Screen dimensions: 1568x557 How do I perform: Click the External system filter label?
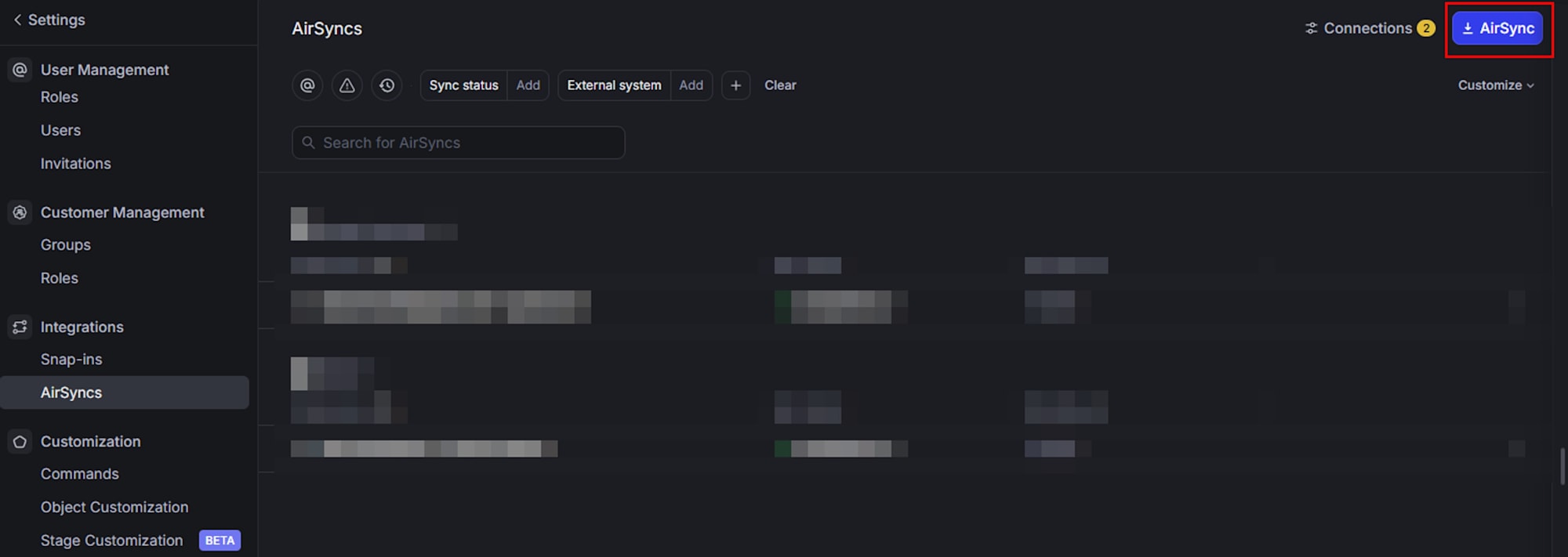(x=614, y=85)
